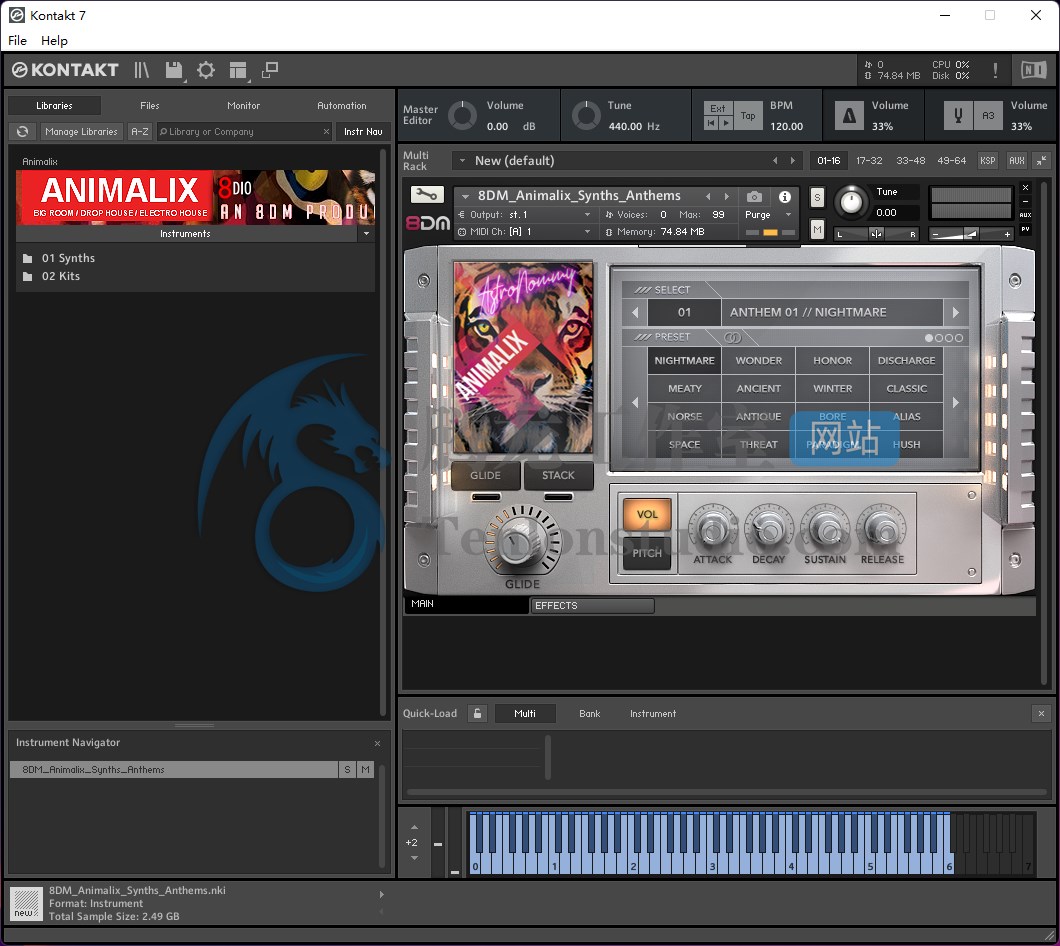Toggle the PV button in instrument header
Viewport: 1060px width, 946px height.
1026,229
